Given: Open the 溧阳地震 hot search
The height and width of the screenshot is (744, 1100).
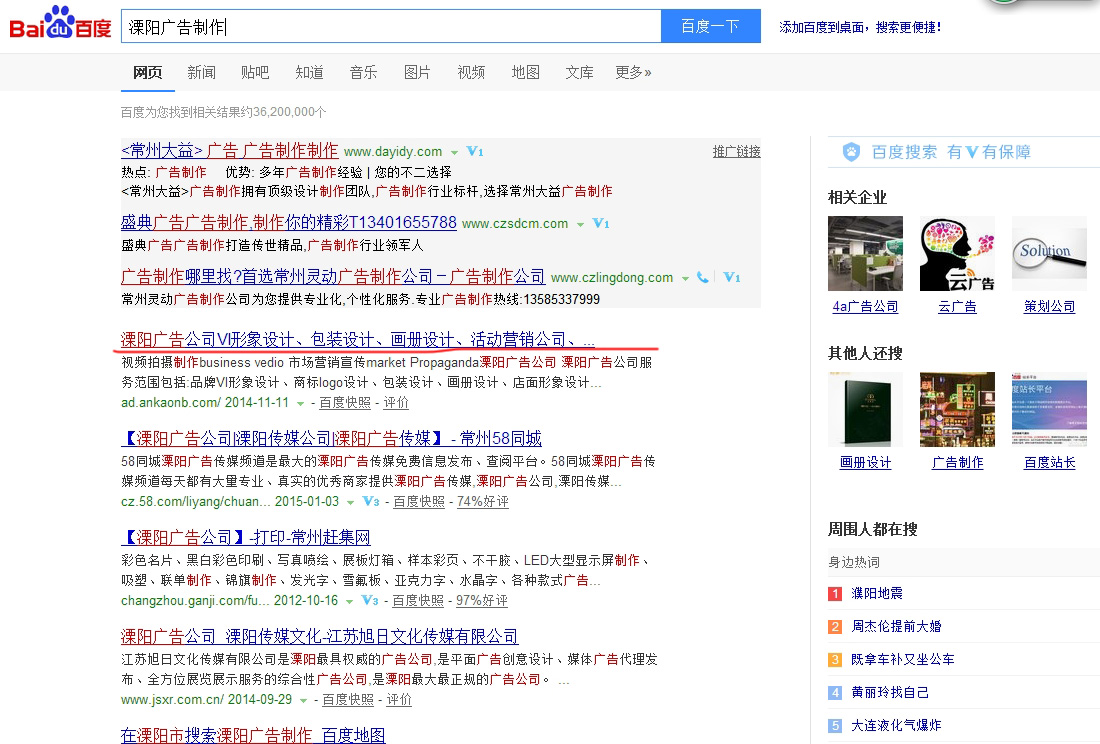Looking at the screenshot, I should click(877, 593).
